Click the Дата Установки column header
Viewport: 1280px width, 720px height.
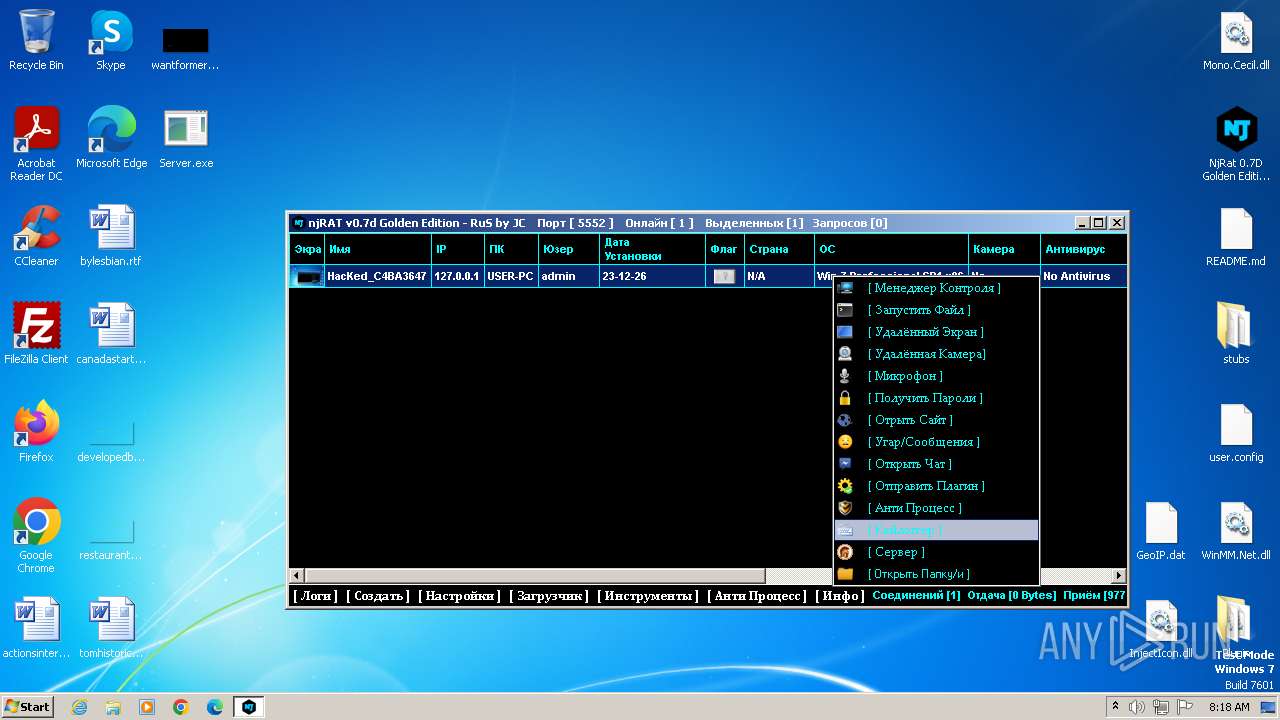pos(652,249)
